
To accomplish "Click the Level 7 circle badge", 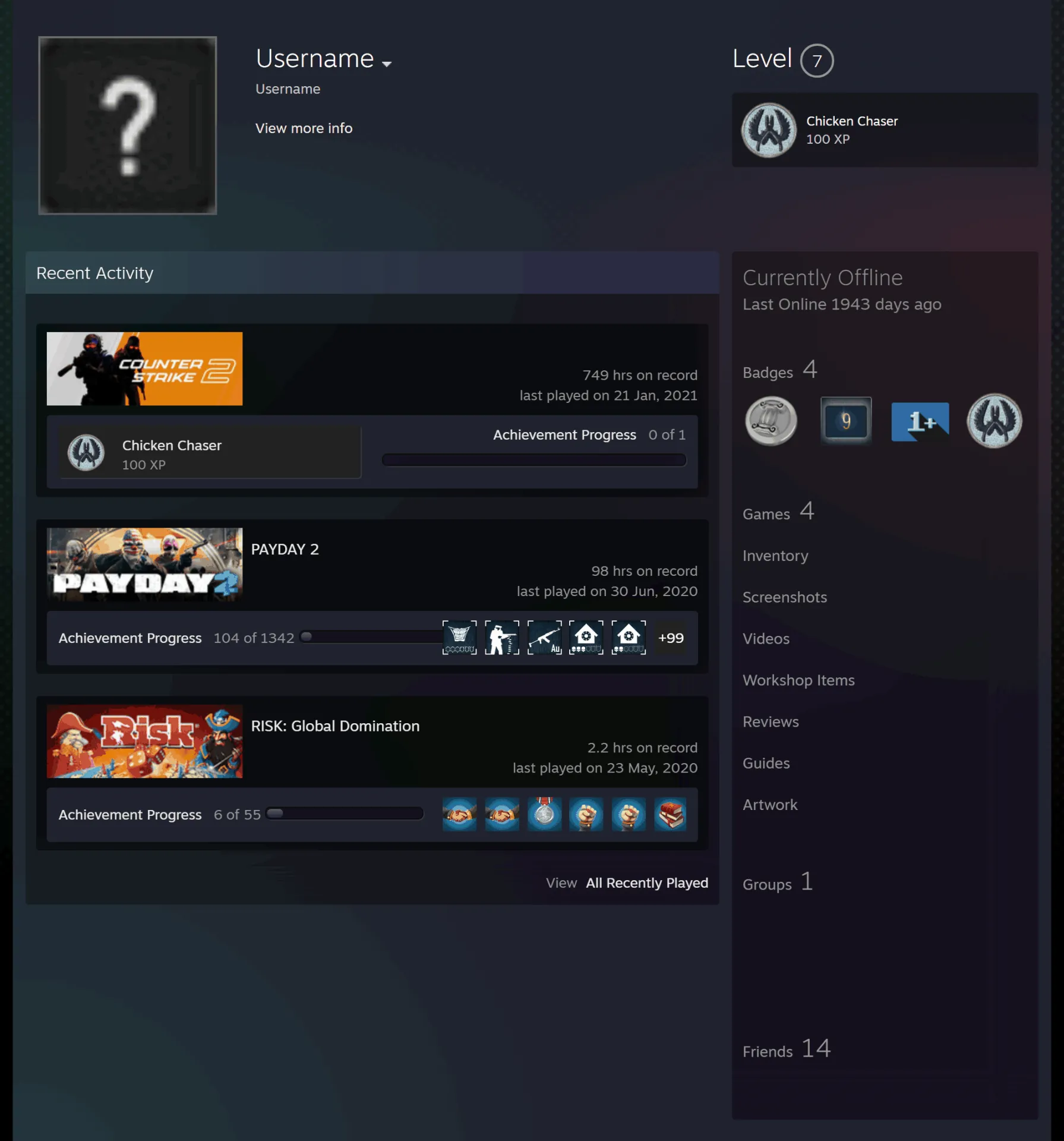I will point(817,61).
